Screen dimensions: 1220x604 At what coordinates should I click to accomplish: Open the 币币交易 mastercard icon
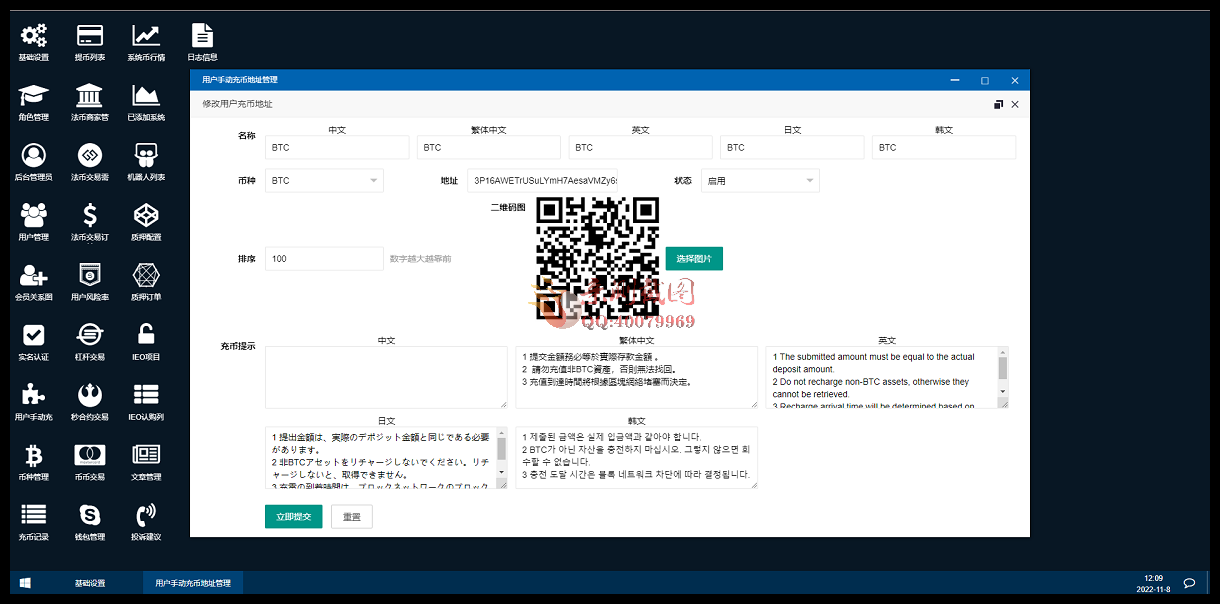coord(90,456)
